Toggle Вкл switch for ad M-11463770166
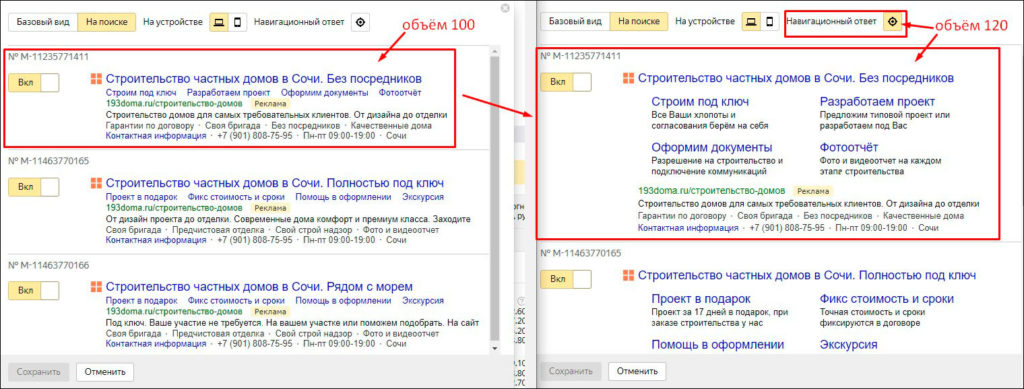Viewport: 1024px width, 389px height. click(34, 290)
